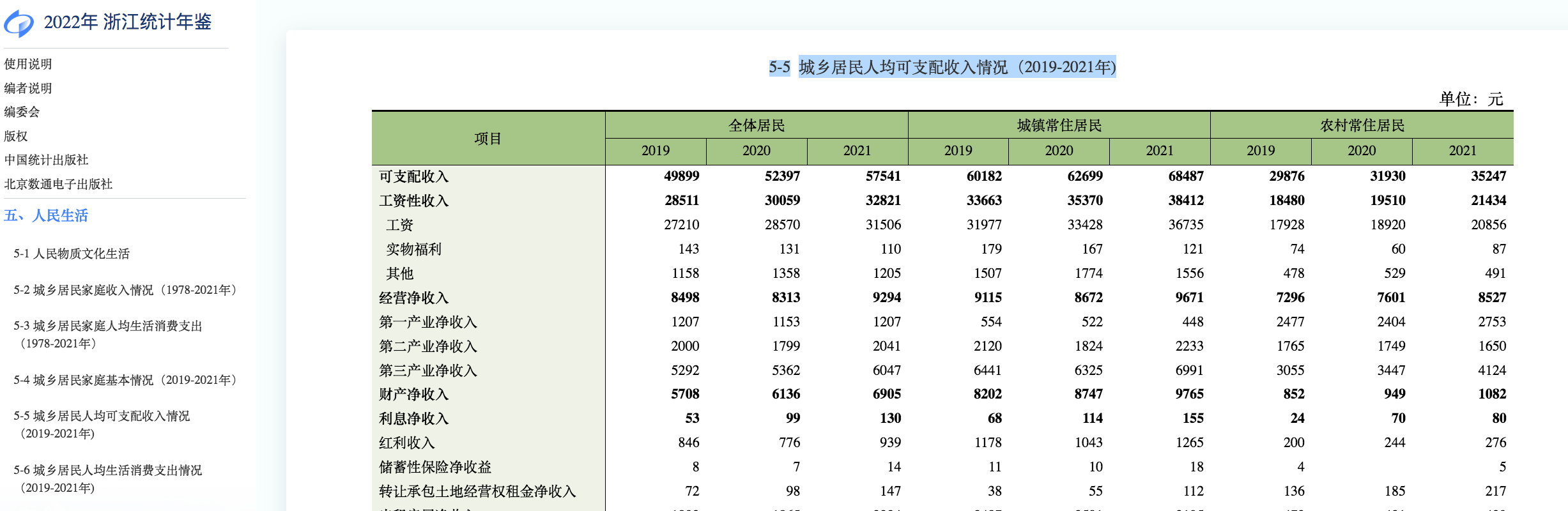
Task: Click the 农村常住居民 group header
Action: pos(1362,125)
